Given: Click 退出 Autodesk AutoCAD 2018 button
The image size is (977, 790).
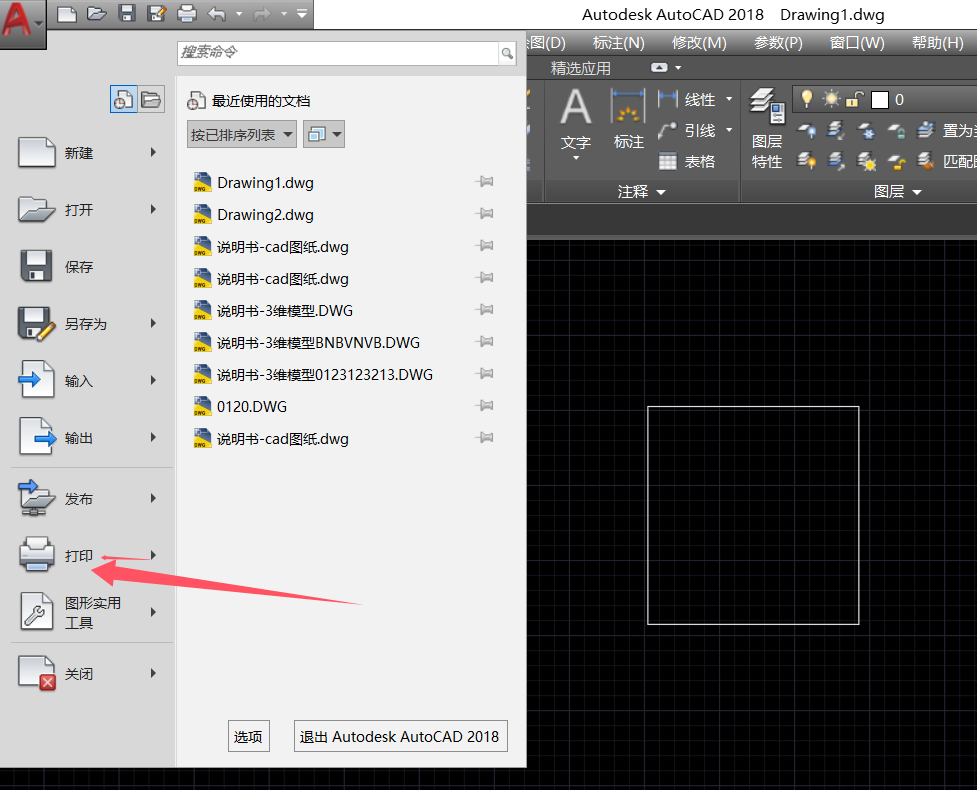Looking at the screenshot, I should pyautogui.click(x=400, y=736).
